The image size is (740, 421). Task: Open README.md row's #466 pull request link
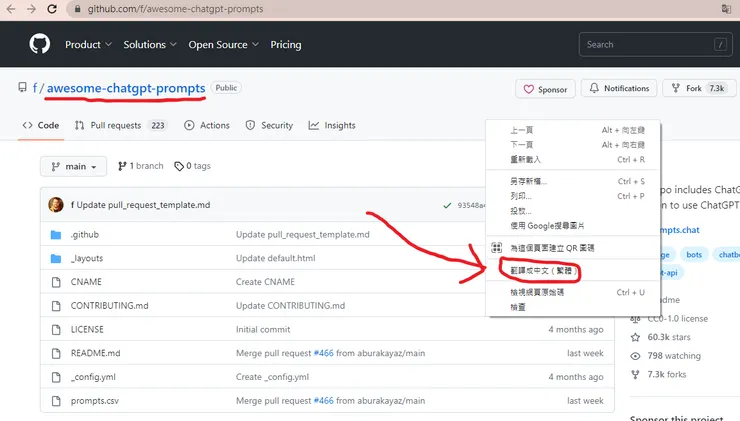point(324,353)
